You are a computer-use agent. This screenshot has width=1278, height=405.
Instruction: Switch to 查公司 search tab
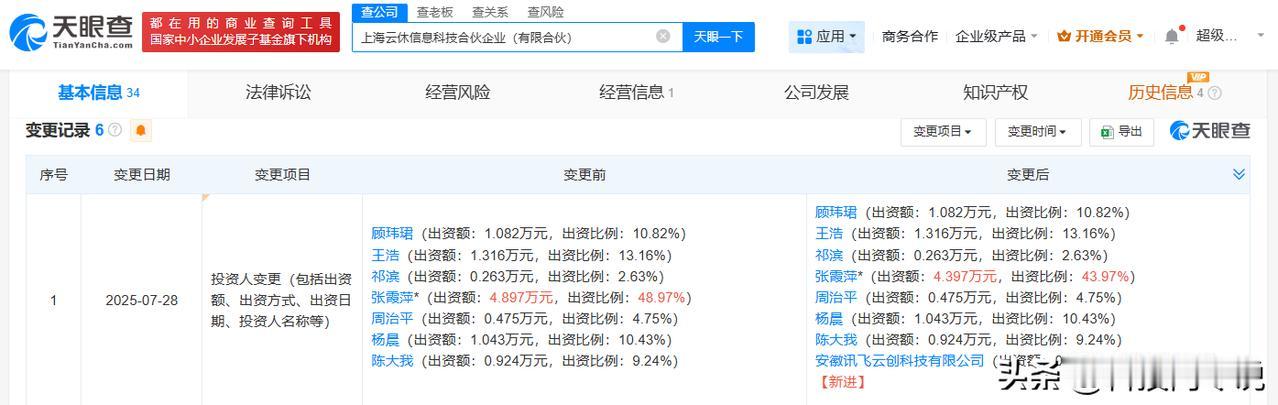pos(379,12)
